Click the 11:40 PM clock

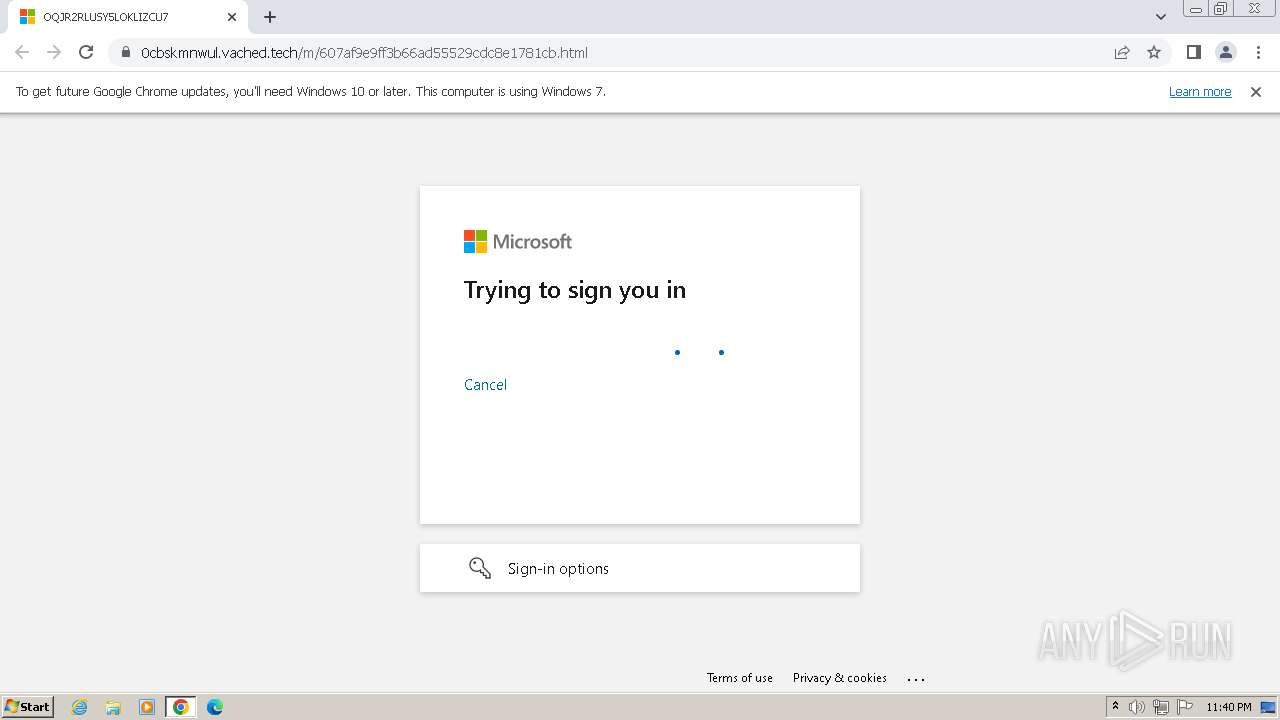[x=1229, y=707]
